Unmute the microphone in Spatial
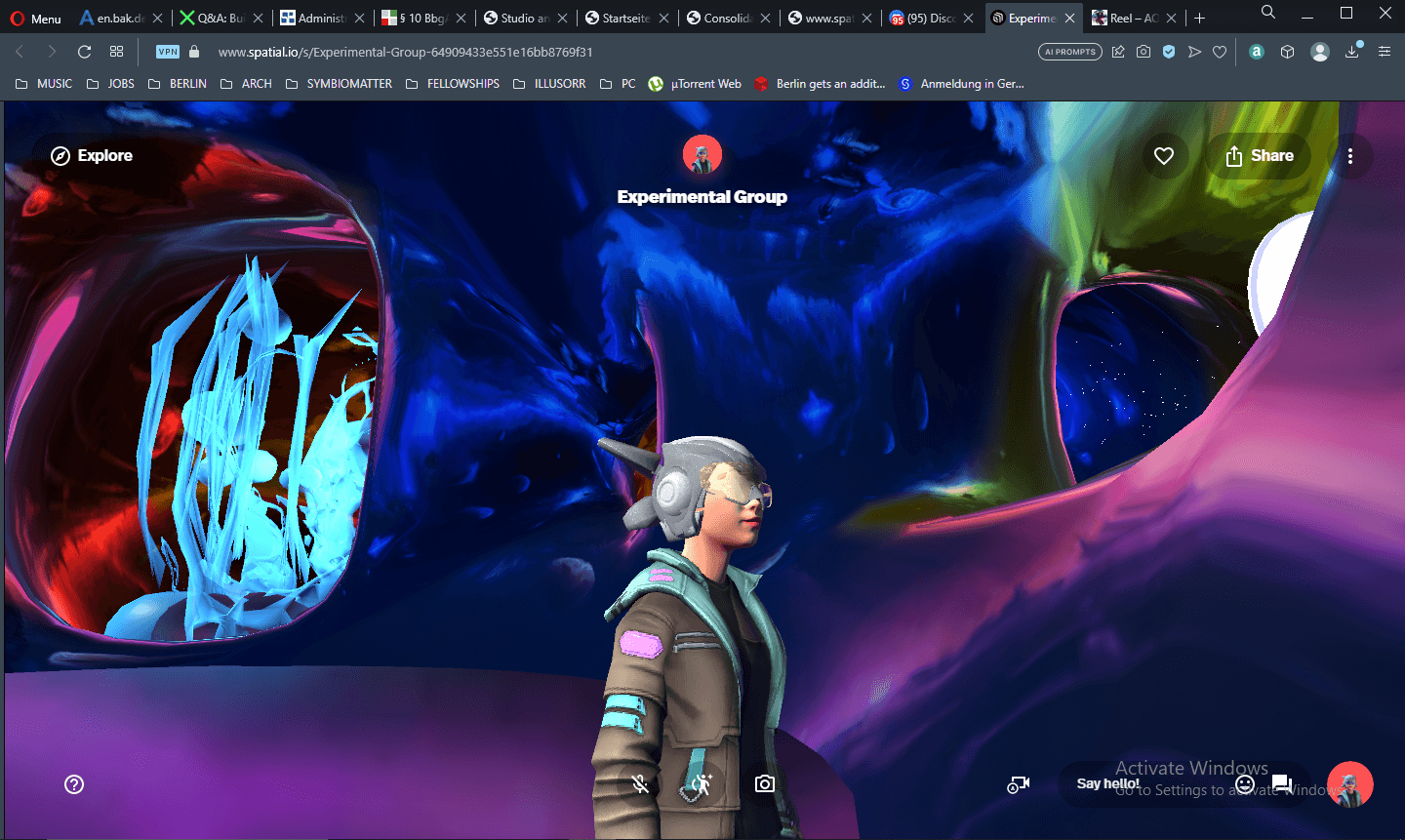The height and width of the screenshot is (840, 1405). coord(640,784)
